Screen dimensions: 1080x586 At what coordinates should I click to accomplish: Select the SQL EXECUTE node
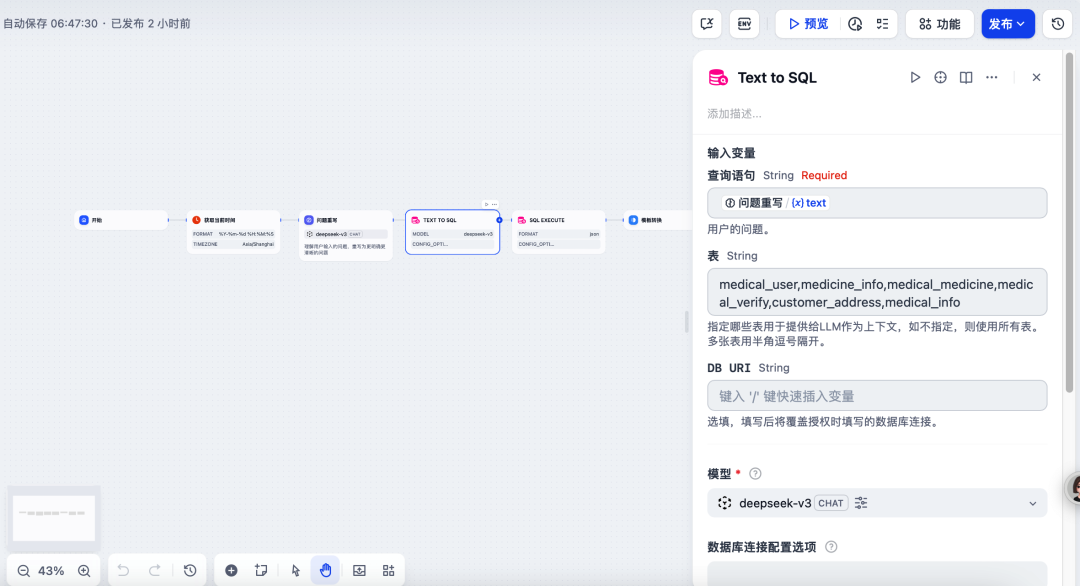[559, 232]
